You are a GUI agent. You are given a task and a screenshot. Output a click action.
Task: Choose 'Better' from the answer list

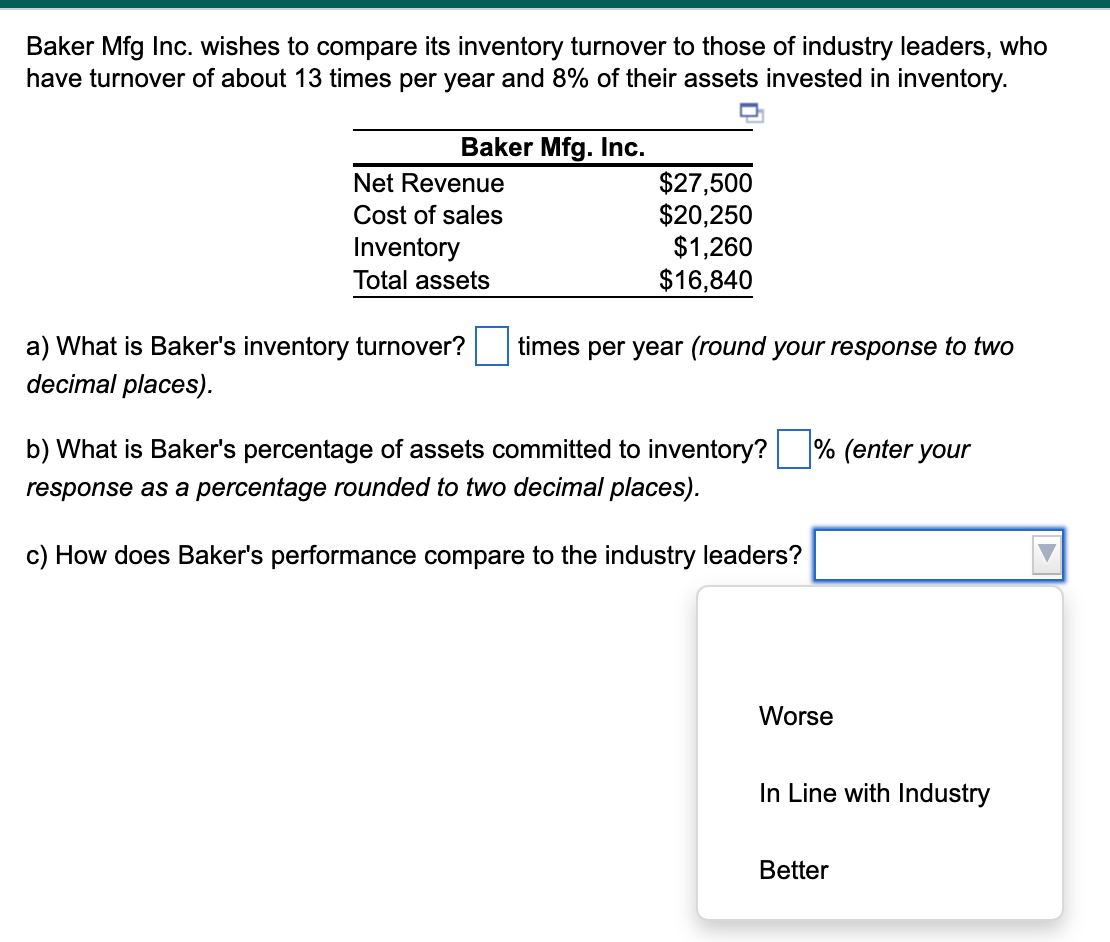pyautogui.click(x=793, y=870)
